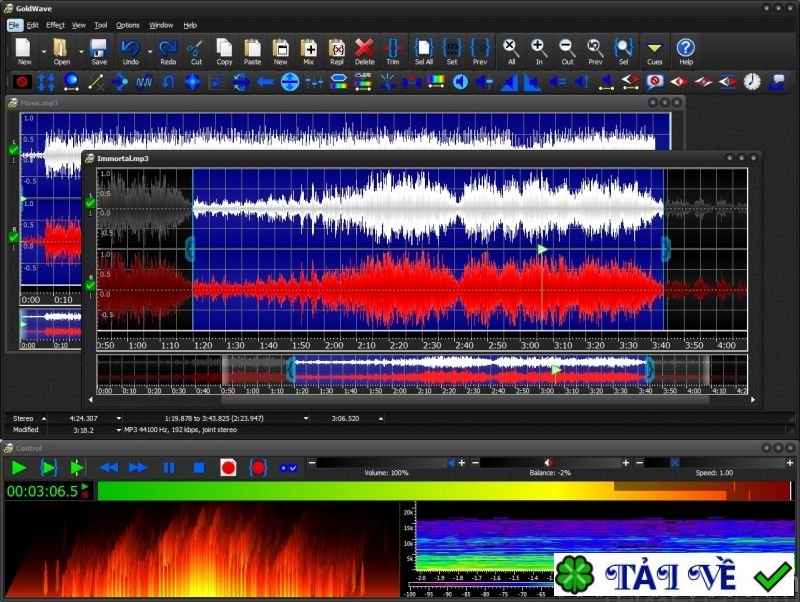Click the Trim toolbar button
The width and height of the screenshot is (800, 602).
[x=392, y=50]
